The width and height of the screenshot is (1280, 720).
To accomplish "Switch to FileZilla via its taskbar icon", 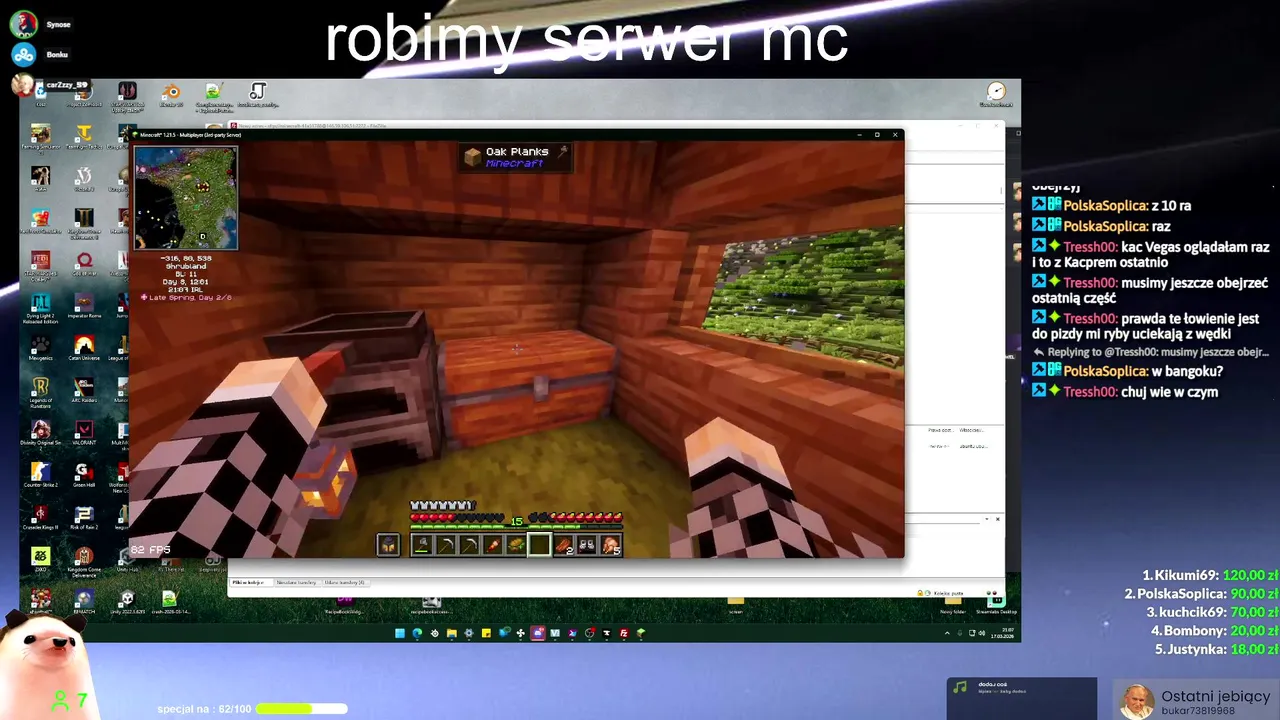I will tap(624, 633).
